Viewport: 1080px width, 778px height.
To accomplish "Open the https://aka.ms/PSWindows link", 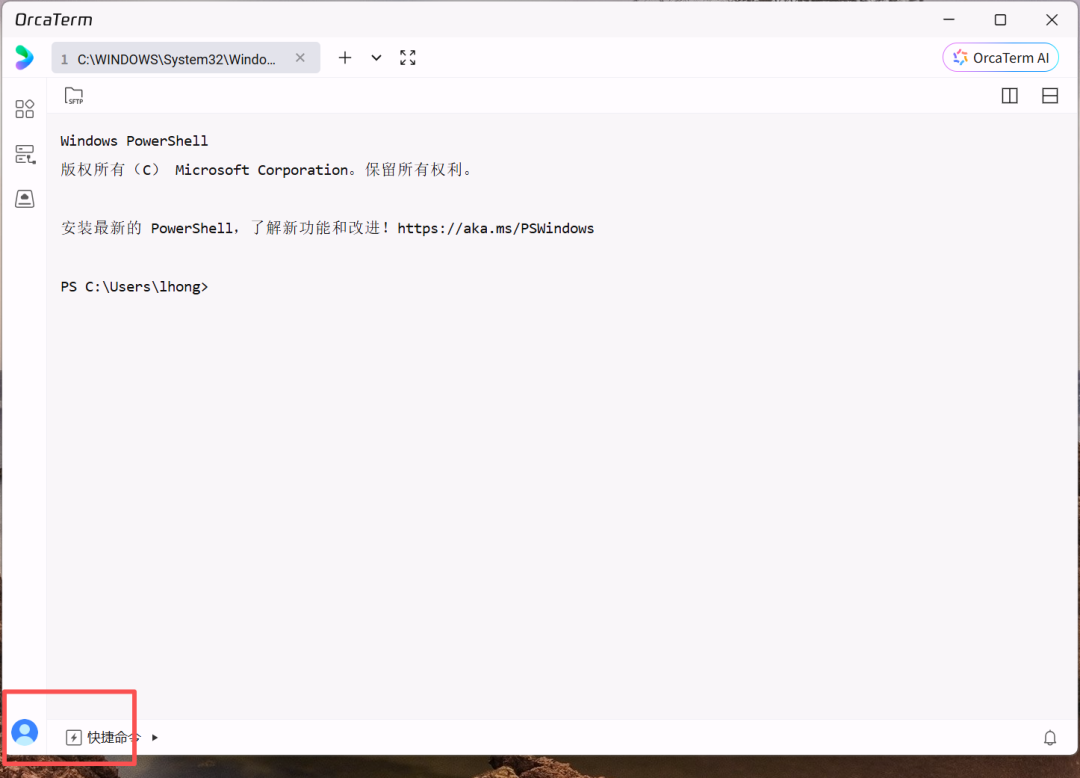I will [x=495, y=228].
